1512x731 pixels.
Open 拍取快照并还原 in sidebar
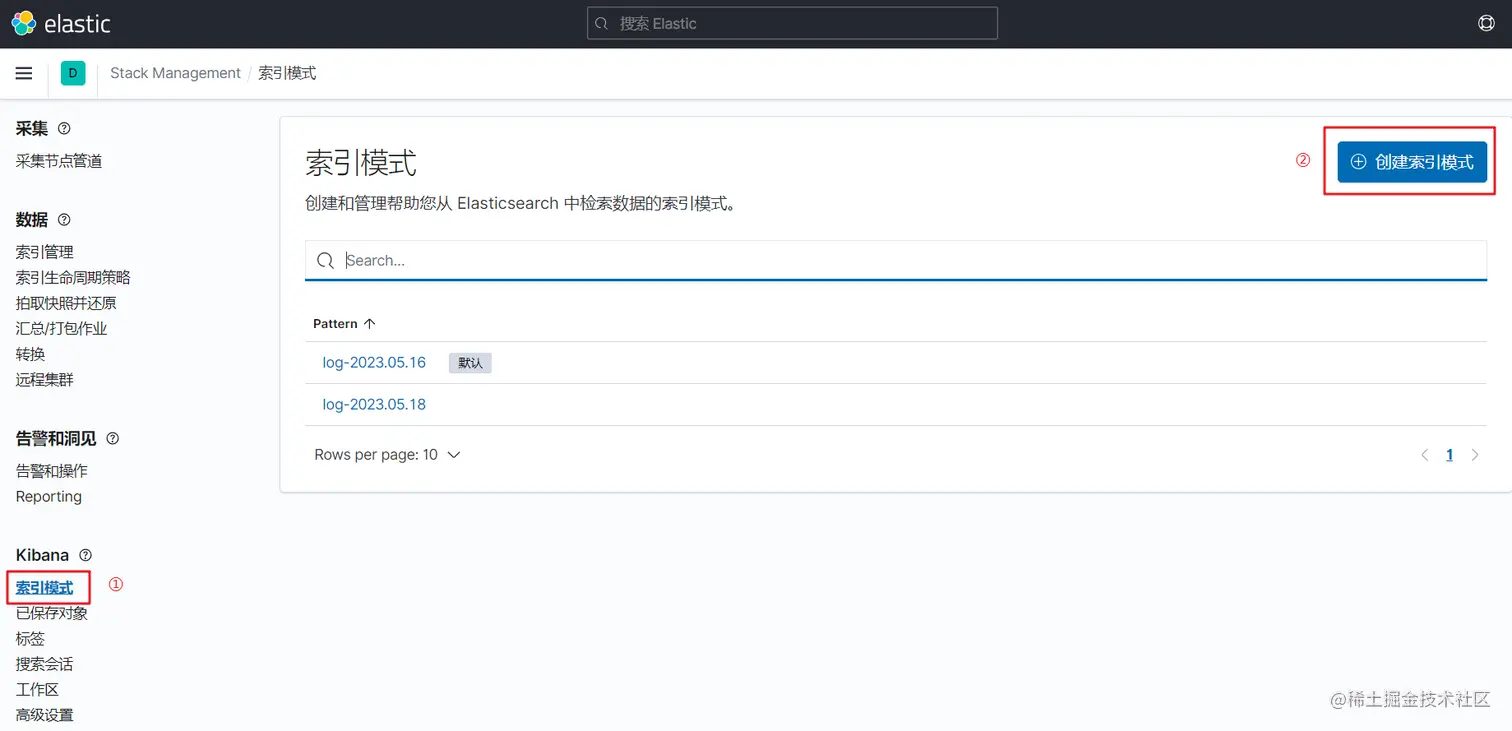coord(66,303)
